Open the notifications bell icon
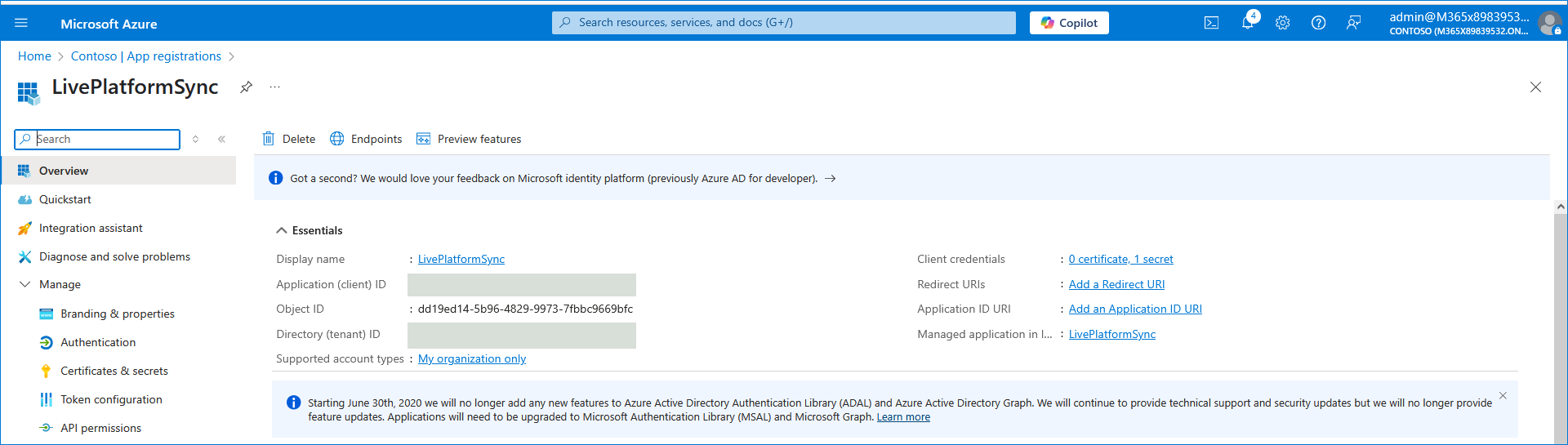Screen dimensions: 1568x445 coord(1248,23)
